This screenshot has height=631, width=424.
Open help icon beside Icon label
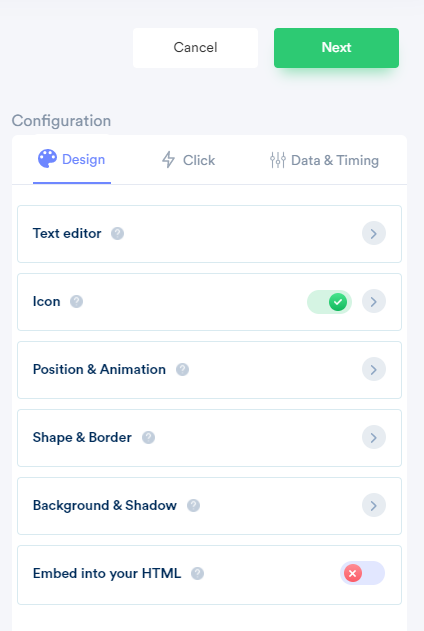[76, 301]
